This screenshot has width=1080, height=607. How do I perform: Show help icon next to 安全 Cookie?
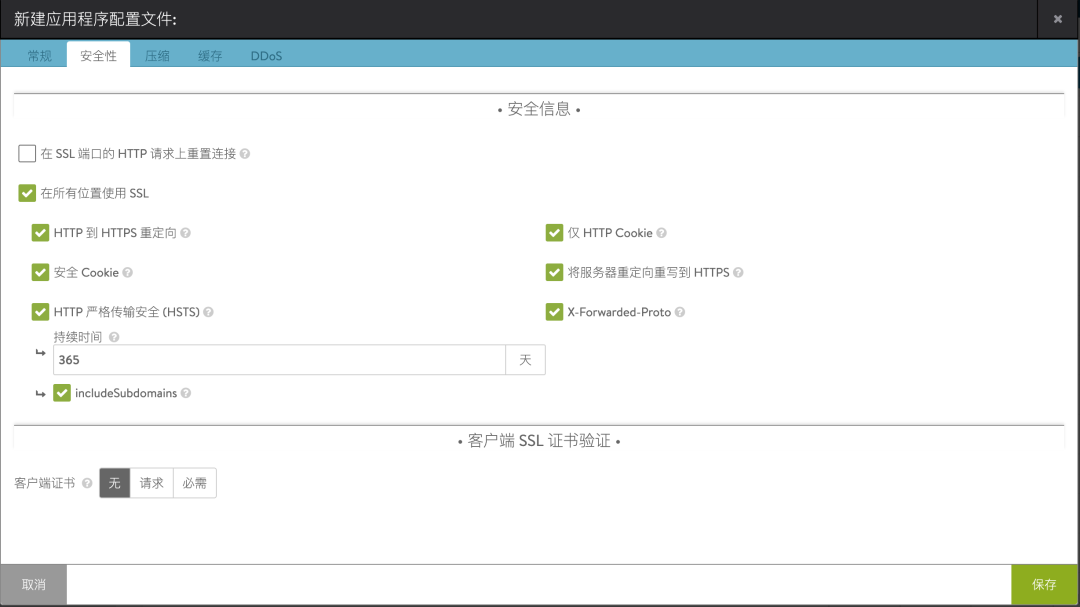(x=127, y=273)
